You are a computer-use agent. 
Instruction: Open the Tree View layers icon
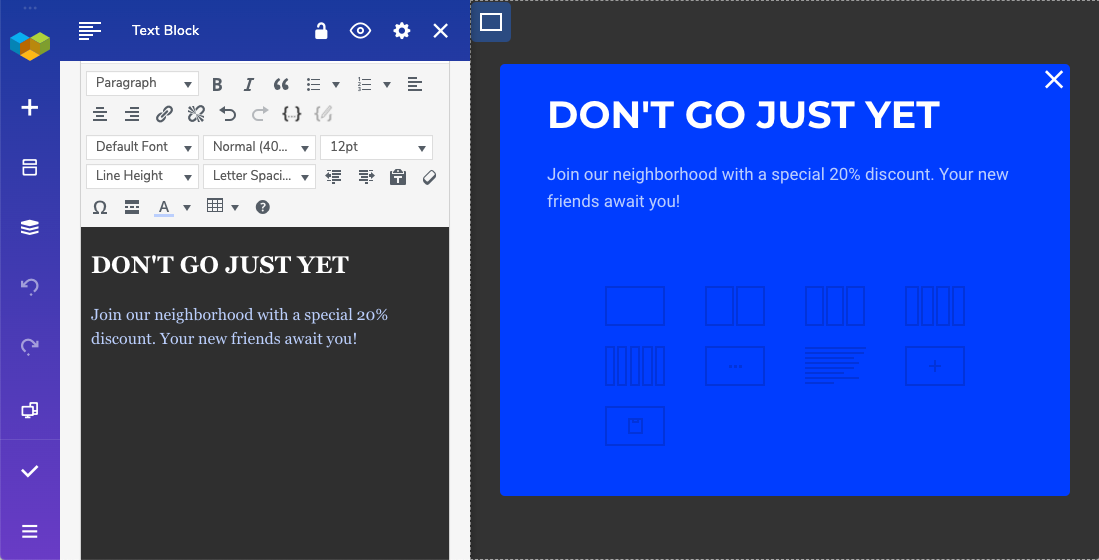30,228
